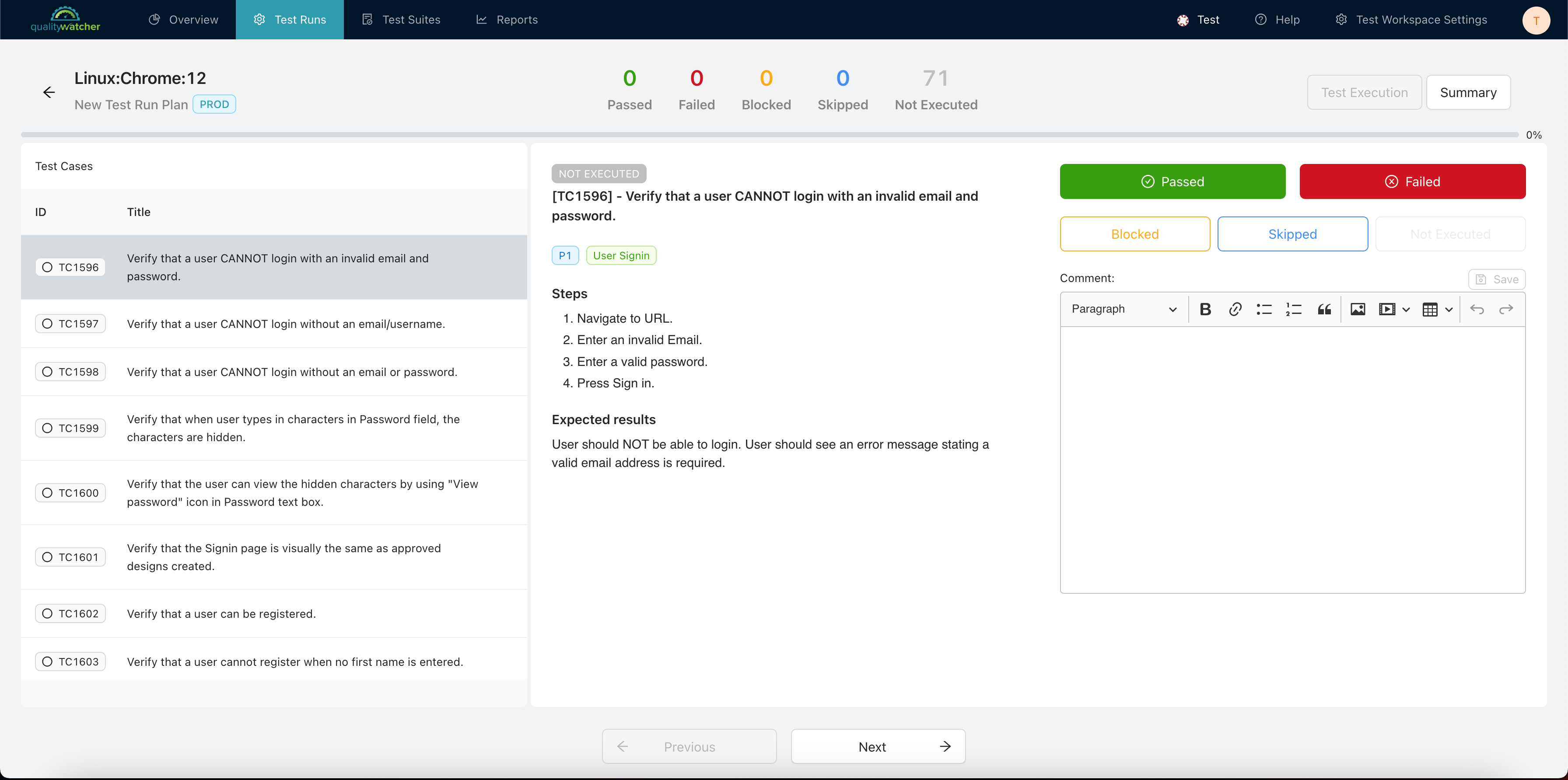The image size is (1568, 780).
Task: Redo the last comment edit
Action: click(1506, 309)
